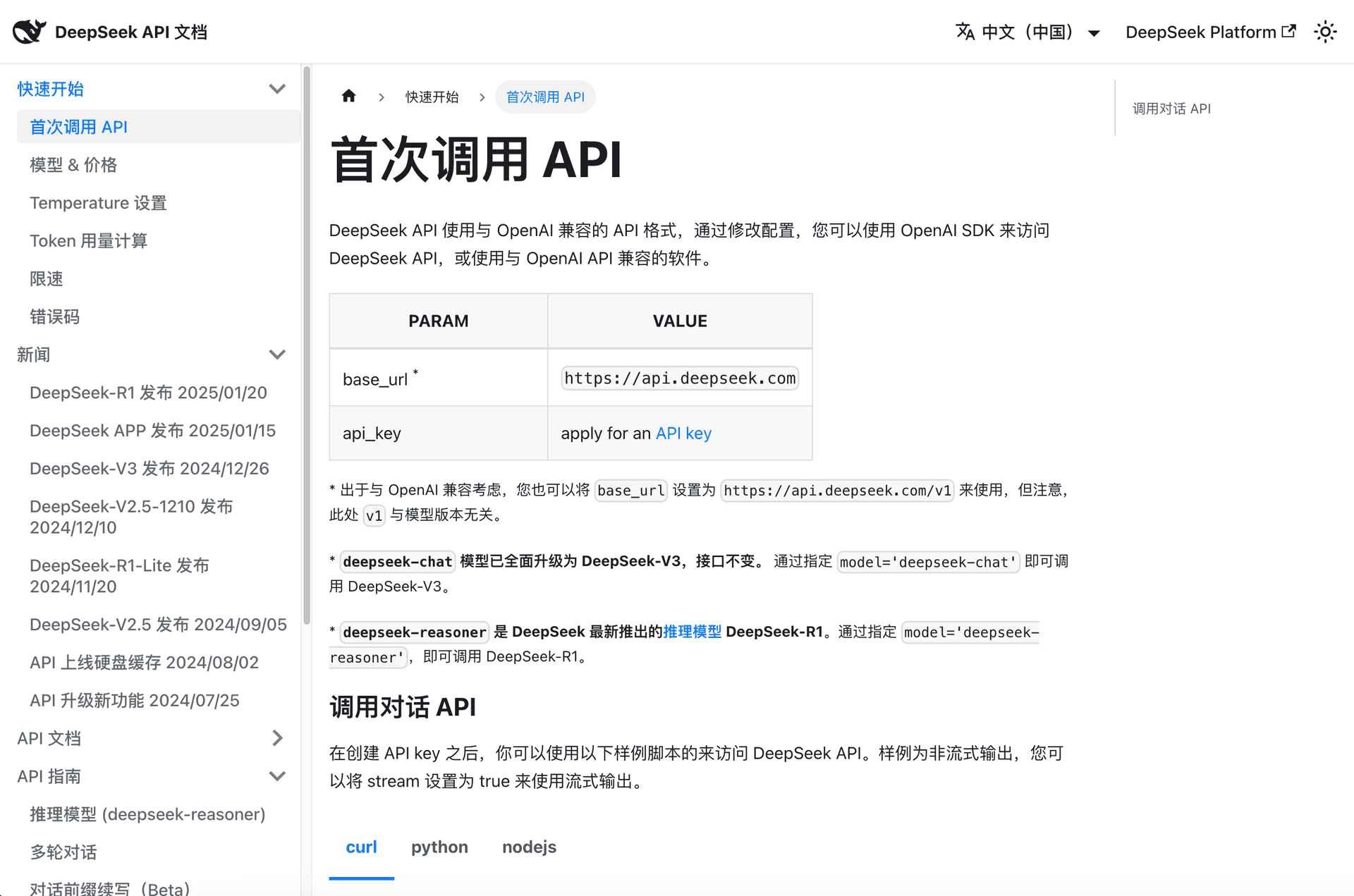Click the 首次调用 API page title
Image resolution: width=1354 pixels, height=896 pixels.
coord(476,159)
